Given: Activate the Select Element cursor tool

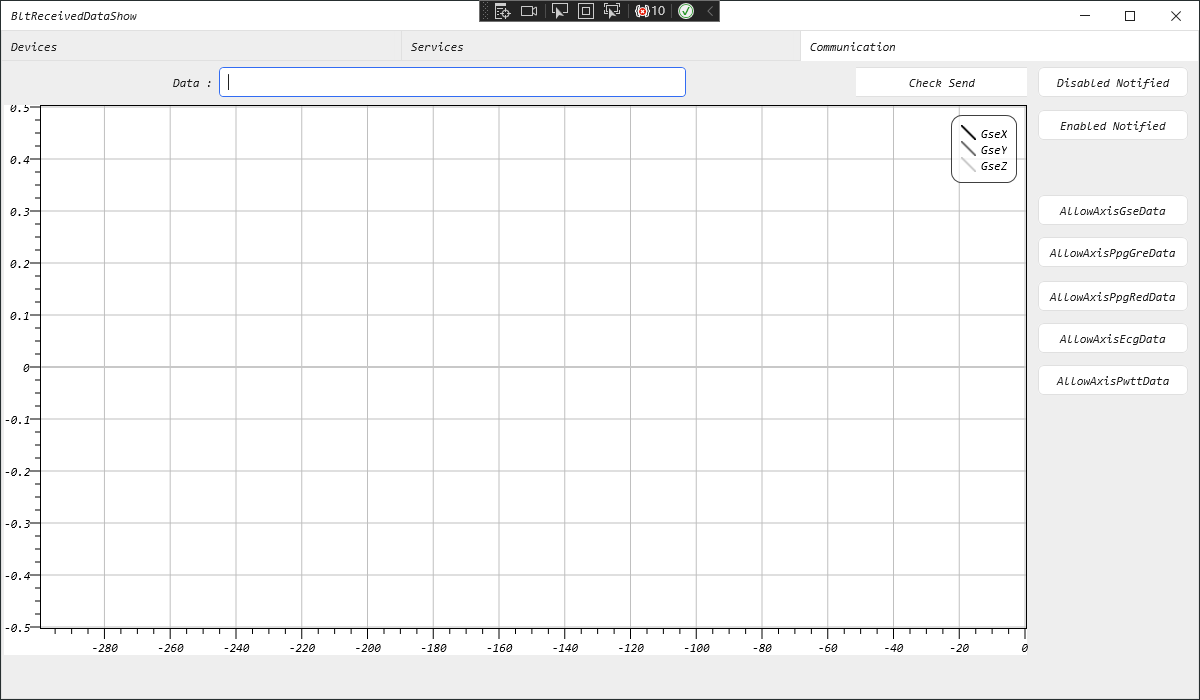Looking at the screenshot, I should 560,11.
